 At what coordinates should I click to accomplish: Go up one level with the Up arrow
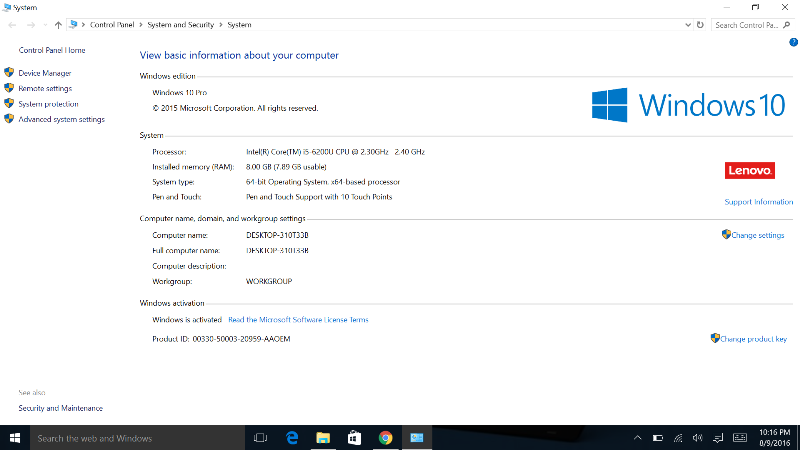pos(58,24)
